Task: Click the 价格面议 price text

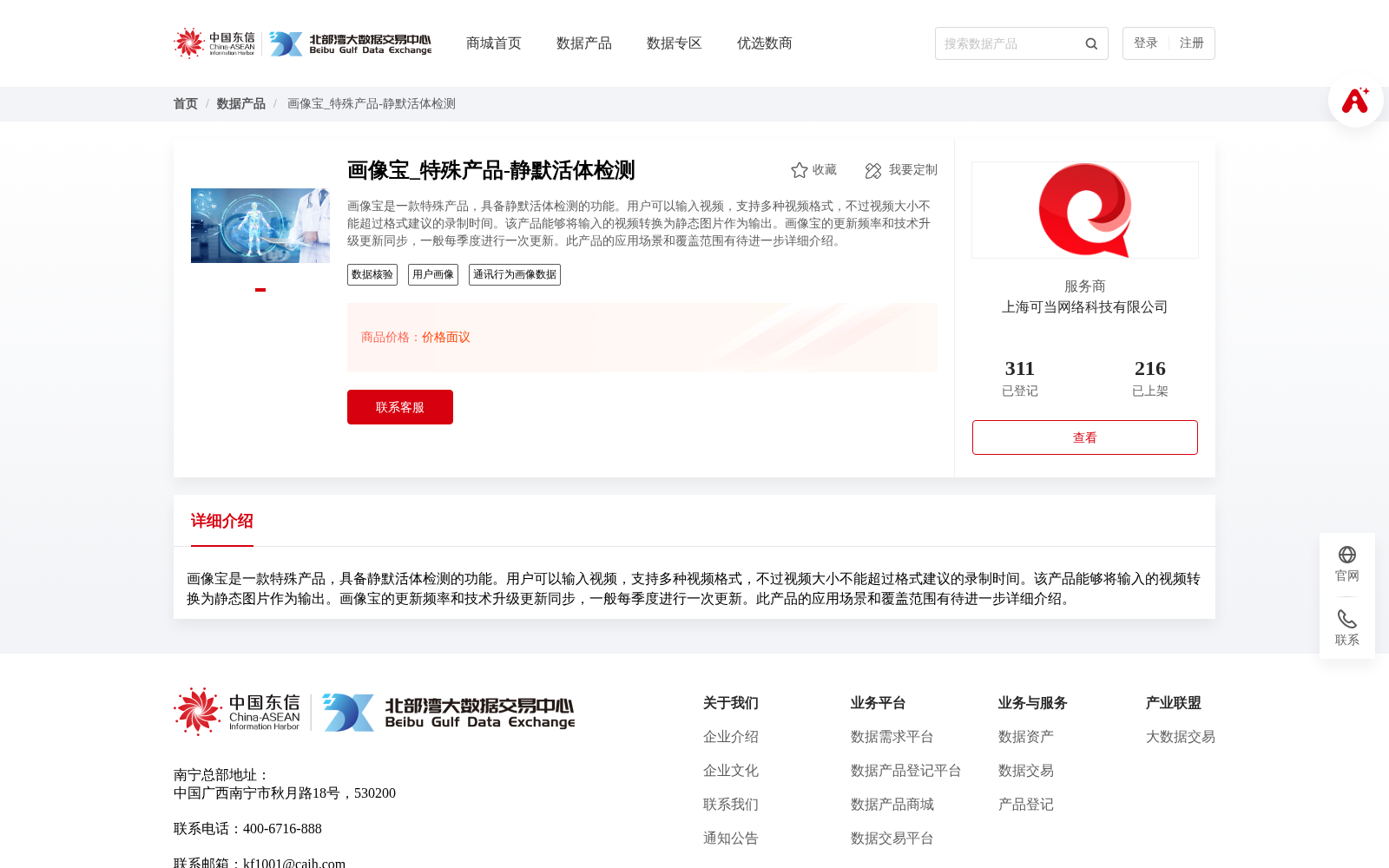Action: 446,338
